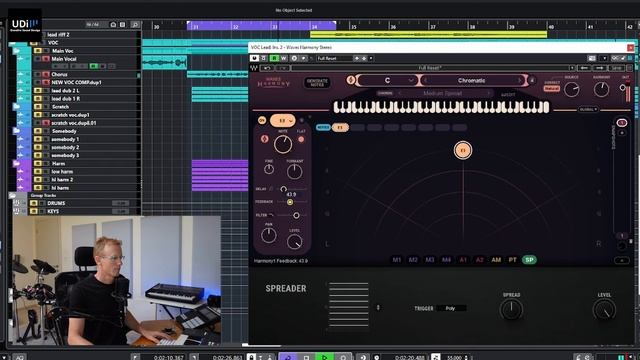Image resolution: width=640 pixels, height=360 pixels.
Task: Click the Generate Notes button
Action: 317,82
